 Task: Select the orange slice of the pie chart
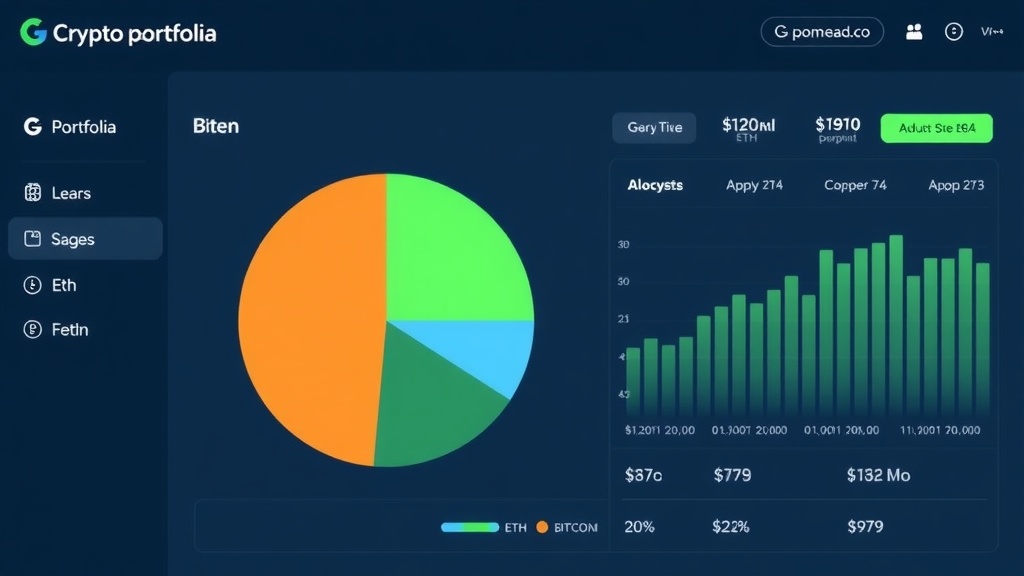pyautogui.click(x=310, y=320)
